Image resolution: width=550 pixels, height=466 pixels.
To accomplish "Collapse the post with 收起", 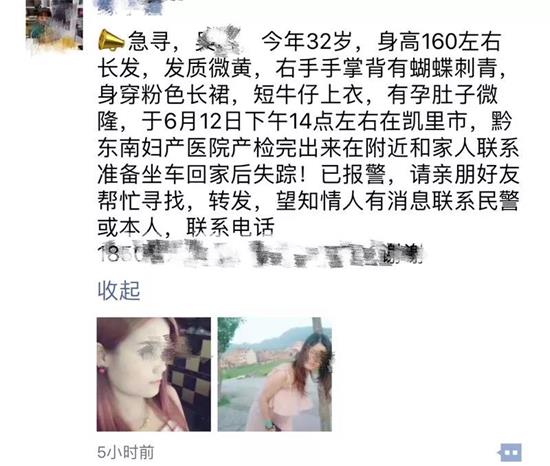I will coord(119,291).
